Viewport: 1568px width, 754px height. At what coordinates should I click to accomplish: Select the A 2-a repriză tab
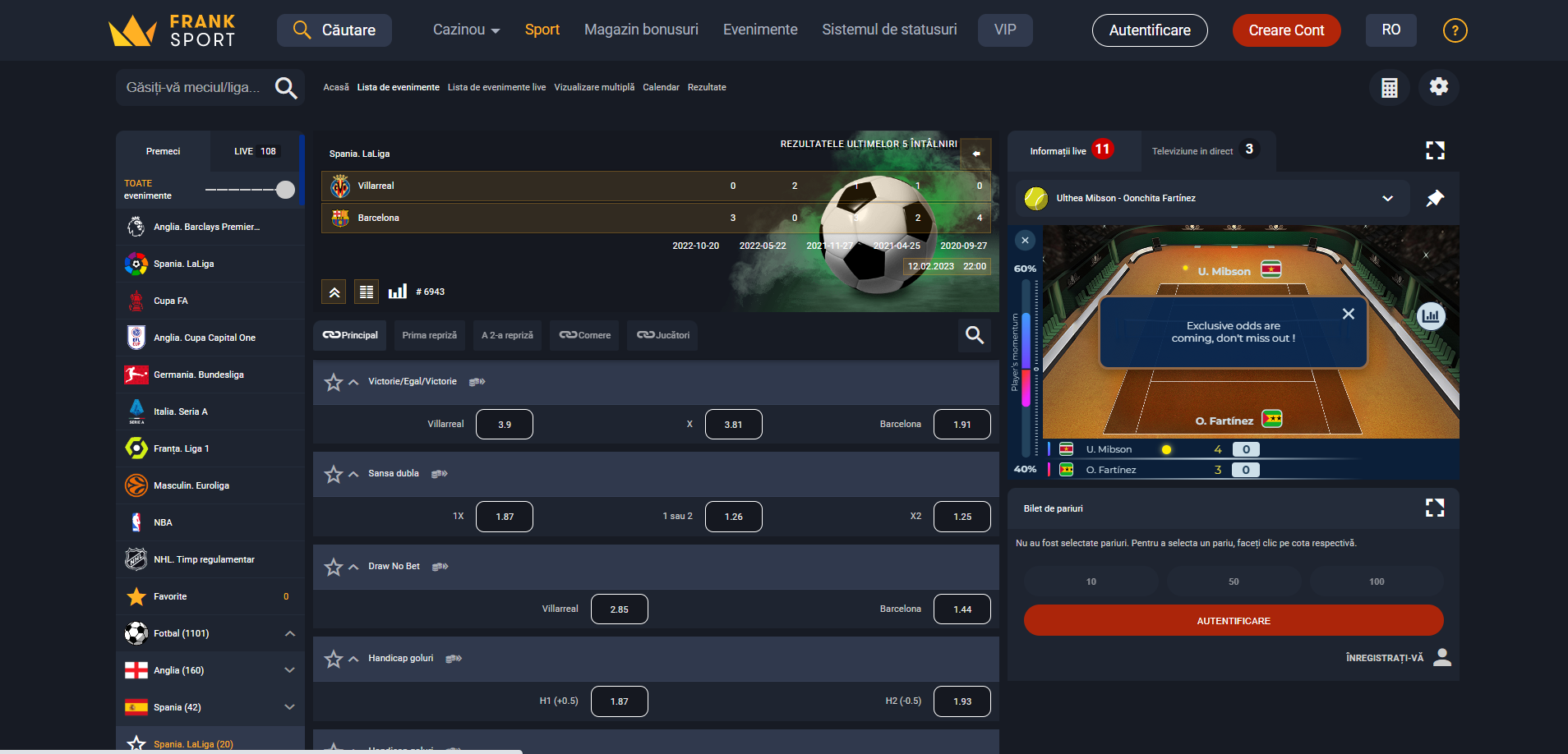pos(507,335)
